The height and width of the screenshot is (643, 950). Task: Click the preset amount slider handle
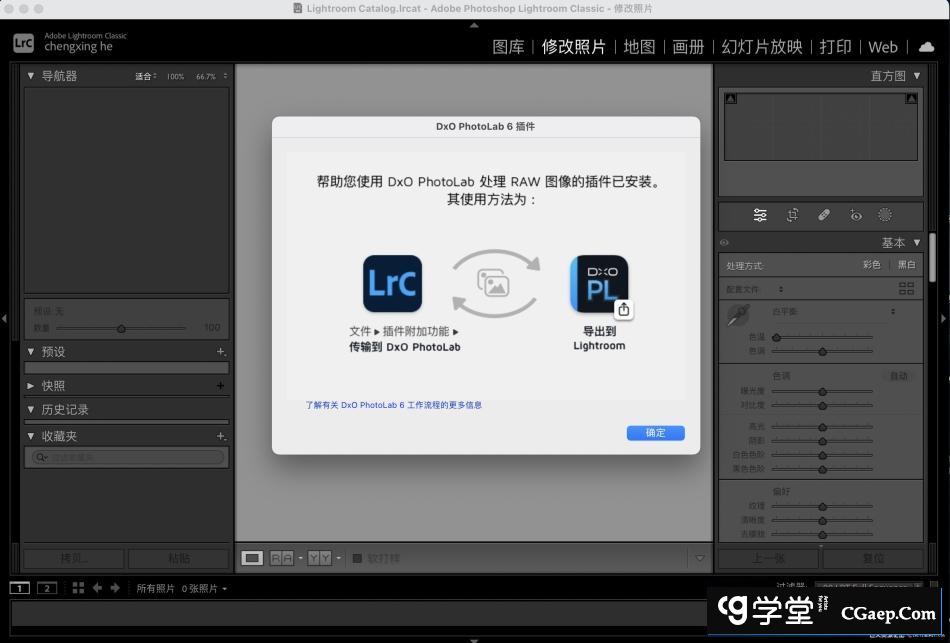[x=121, y=328]
